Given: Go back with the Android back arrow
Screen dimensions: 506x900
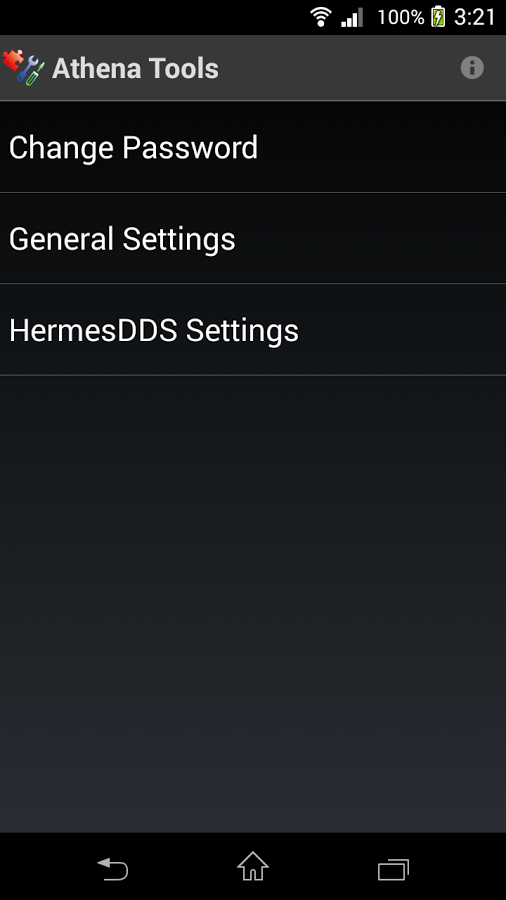Looking at the screenshot, I should [113, 868].
